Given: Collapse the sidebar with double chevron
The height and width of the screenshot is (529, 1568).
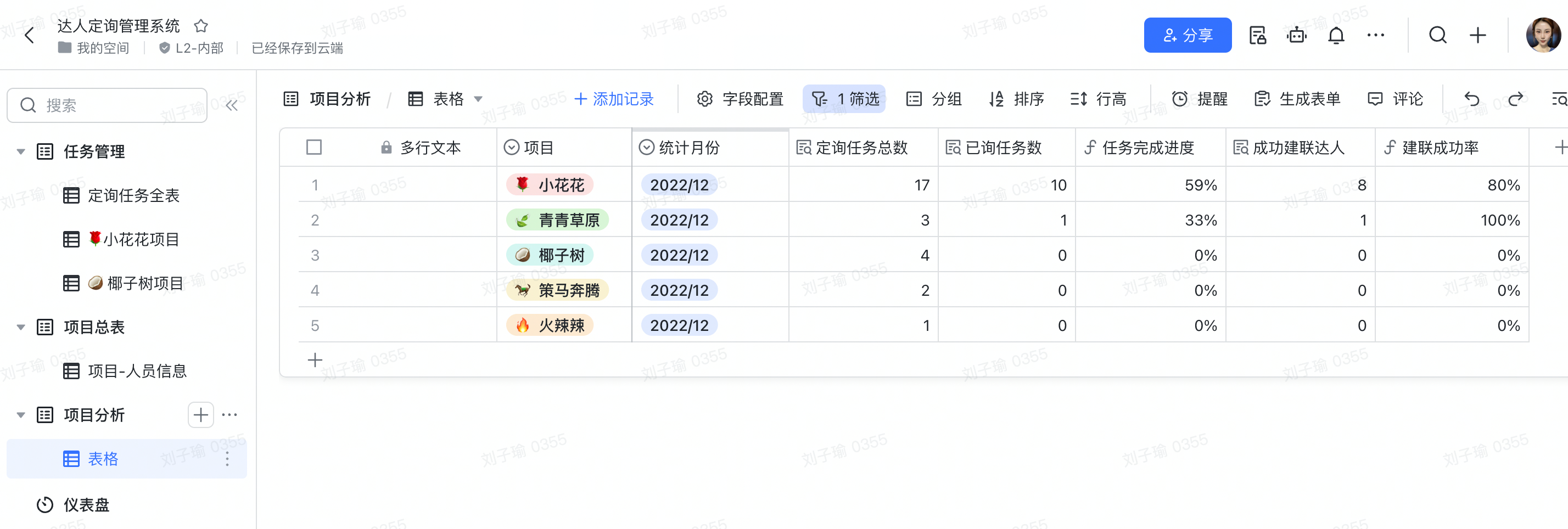Looking at the screenshot, I should (x=231, y=105).
